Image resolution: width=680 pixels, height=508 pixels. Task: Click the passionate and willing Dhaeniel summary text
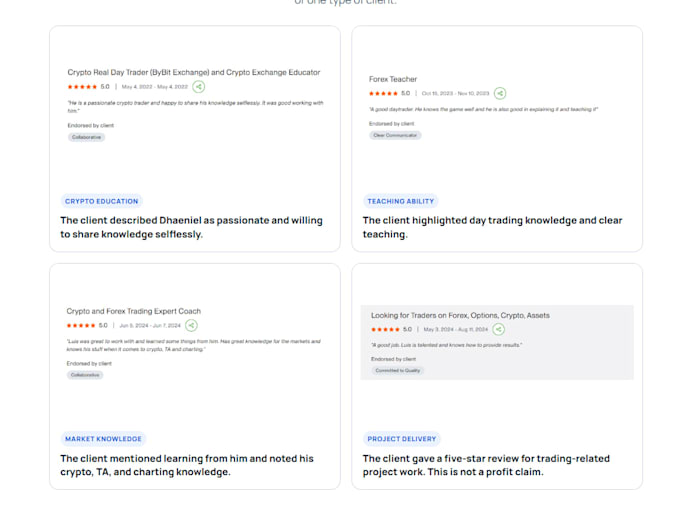point(191,227)
